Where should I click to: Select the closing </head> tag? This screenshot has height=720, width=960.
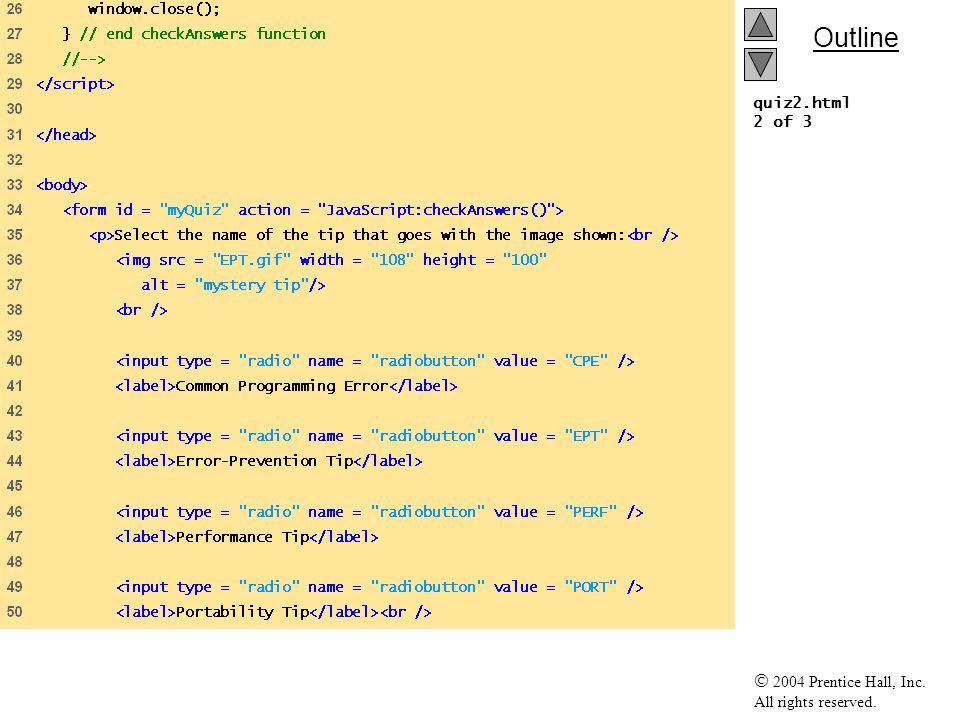point(66,135)
